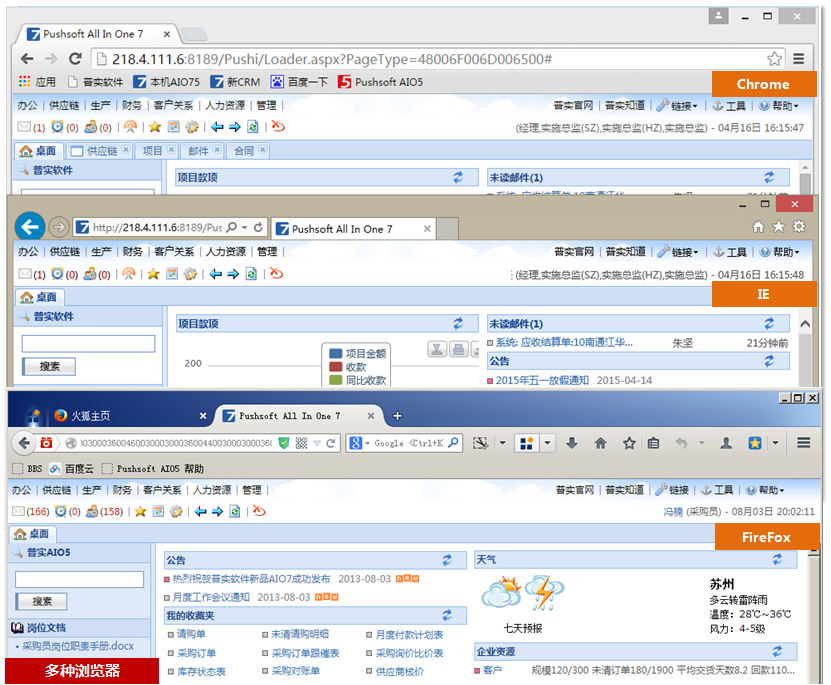The height and width of the screenshot is (685, 831).
Task: Toggle the 收款 red legend swatch
Action: coord(335,367)
